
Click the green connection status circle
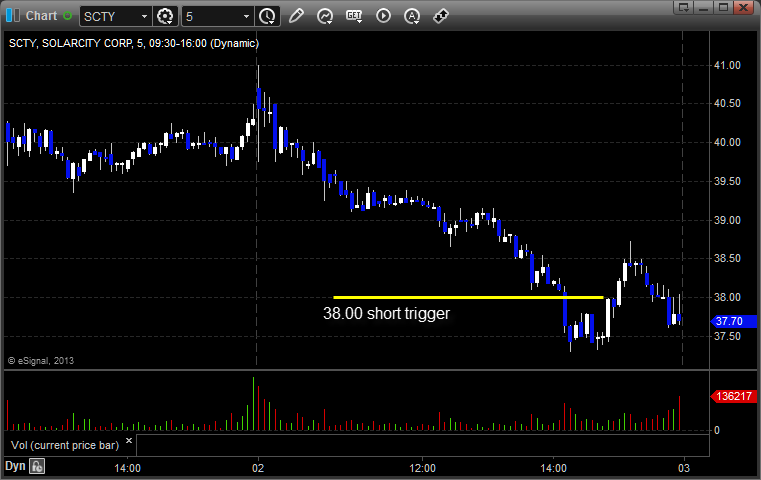point(67,16)
